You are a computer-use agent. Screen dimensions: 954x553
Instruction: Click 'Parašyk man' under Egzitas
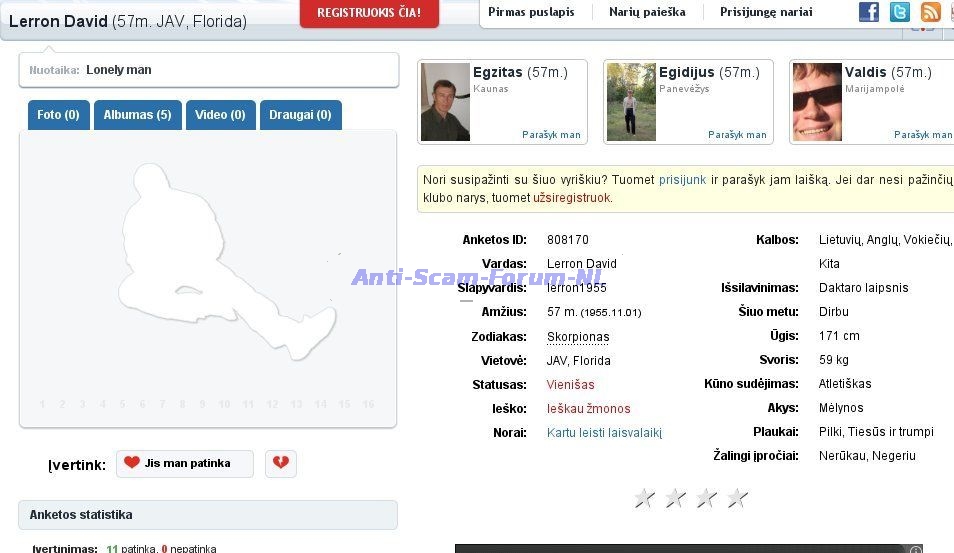551,134
